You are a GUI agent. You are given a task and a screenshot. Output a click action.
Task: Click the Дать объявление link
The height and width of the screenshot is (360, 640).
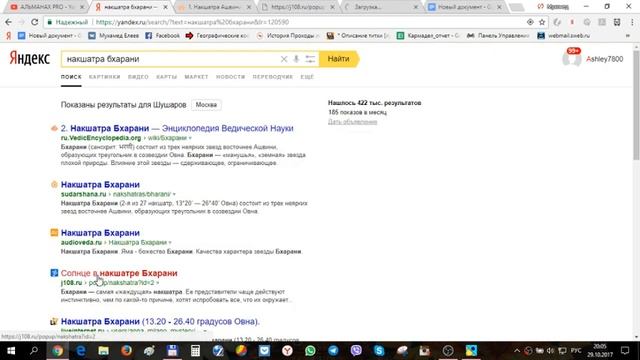[x=353, y=122]
